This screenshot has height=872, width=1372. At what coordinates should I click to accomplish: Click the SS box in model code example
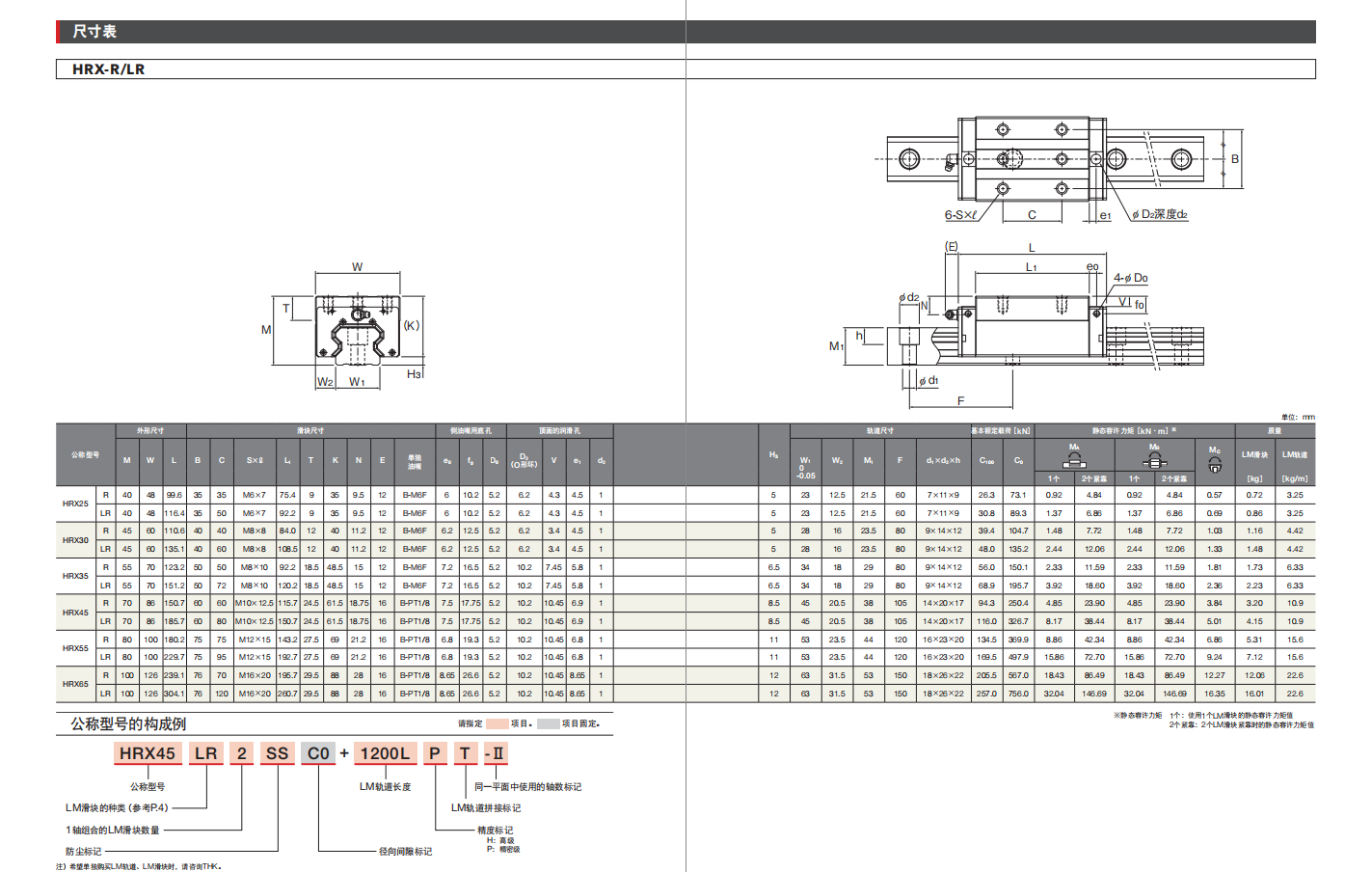tap(277, 753)
